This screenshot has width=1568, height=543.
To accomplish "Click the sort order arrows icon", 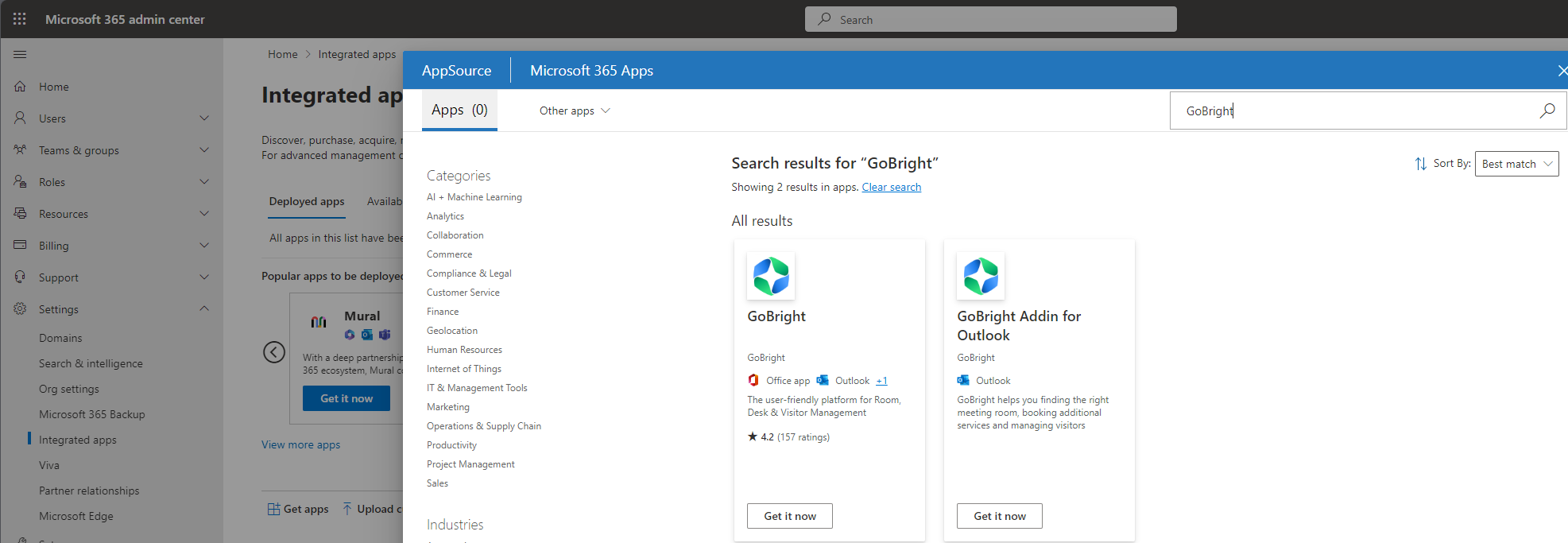I will [x=1420, y=164].
